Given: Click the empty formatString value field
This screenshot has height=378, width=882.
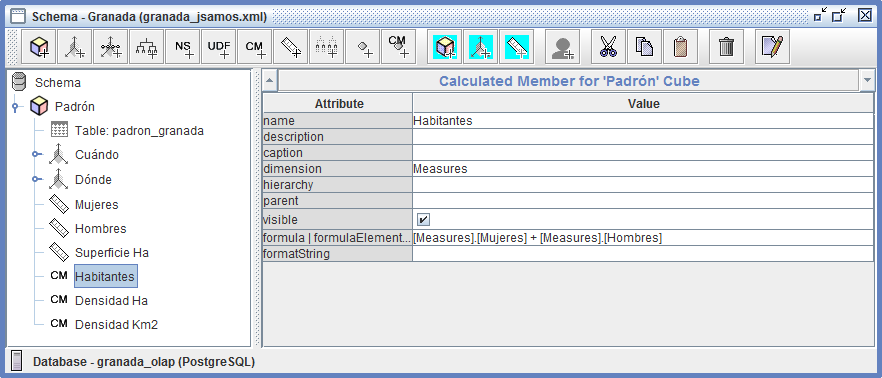Looking at the screenshot, I should (x=643, y=254).
